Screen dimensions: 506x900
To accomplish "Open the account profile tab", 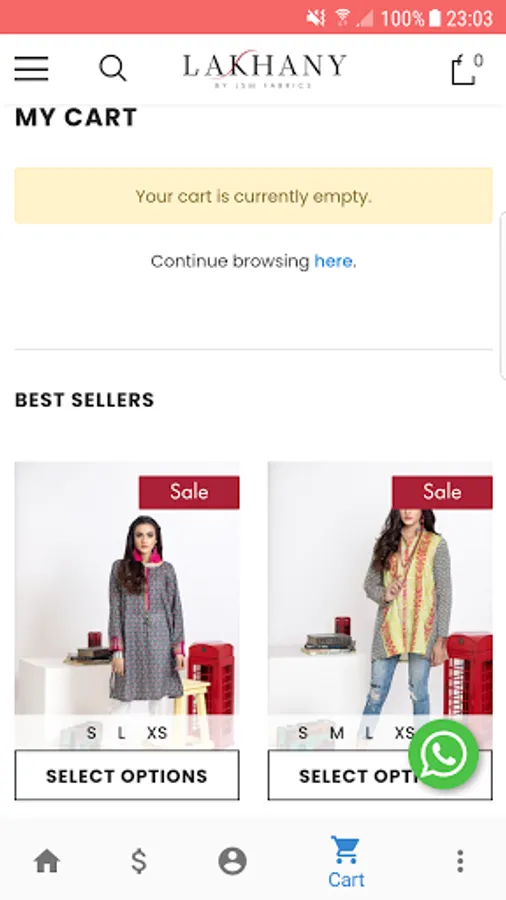I will (232, 861).
